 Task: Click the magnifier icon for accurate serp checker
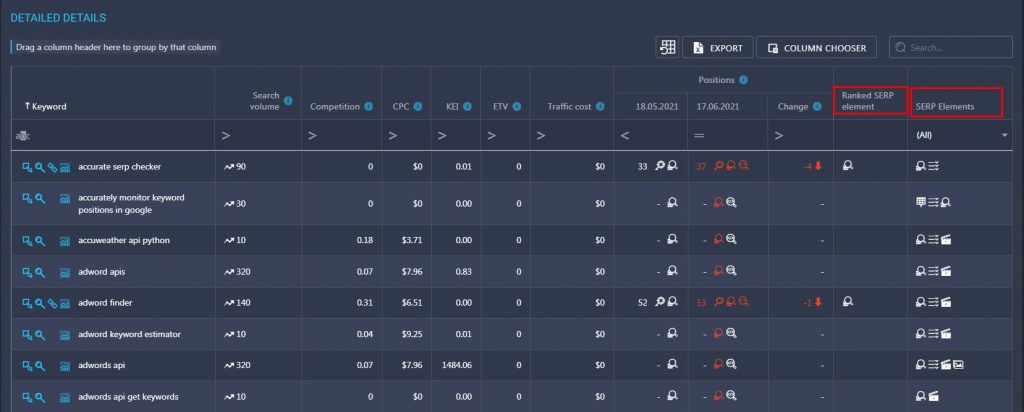tap(40, 167)
